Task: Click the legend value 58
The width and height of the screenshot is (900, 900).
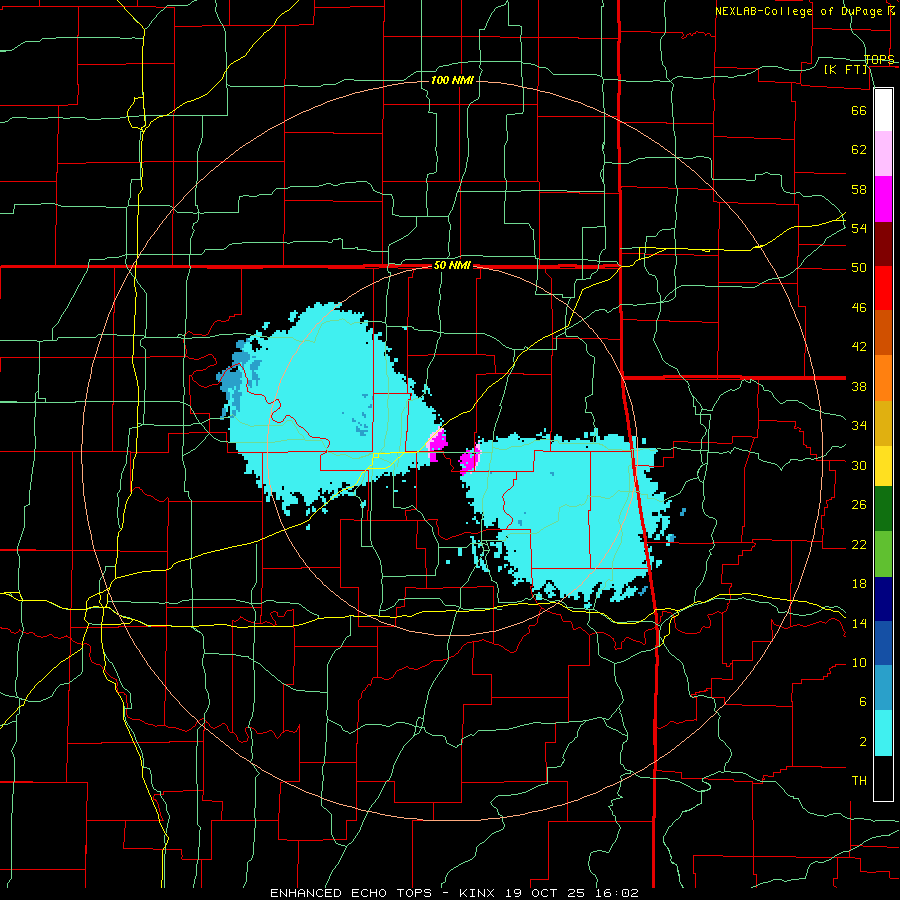Action: coord(859,189)
